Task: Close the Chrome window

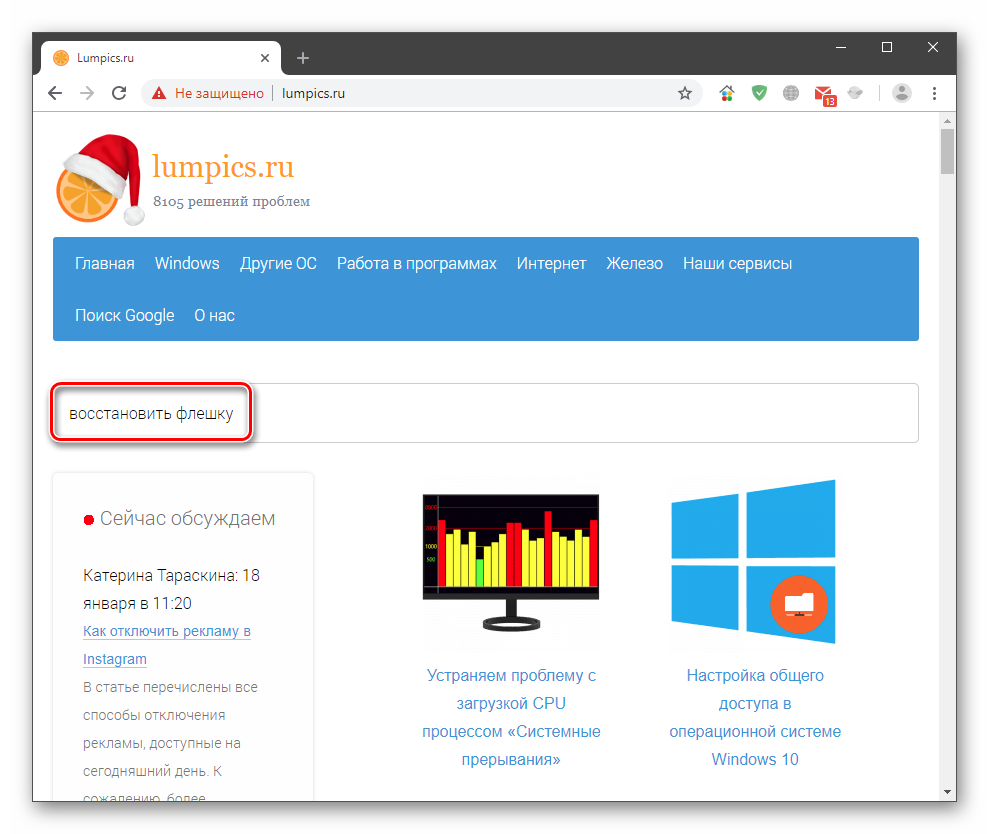Action: 933,47
